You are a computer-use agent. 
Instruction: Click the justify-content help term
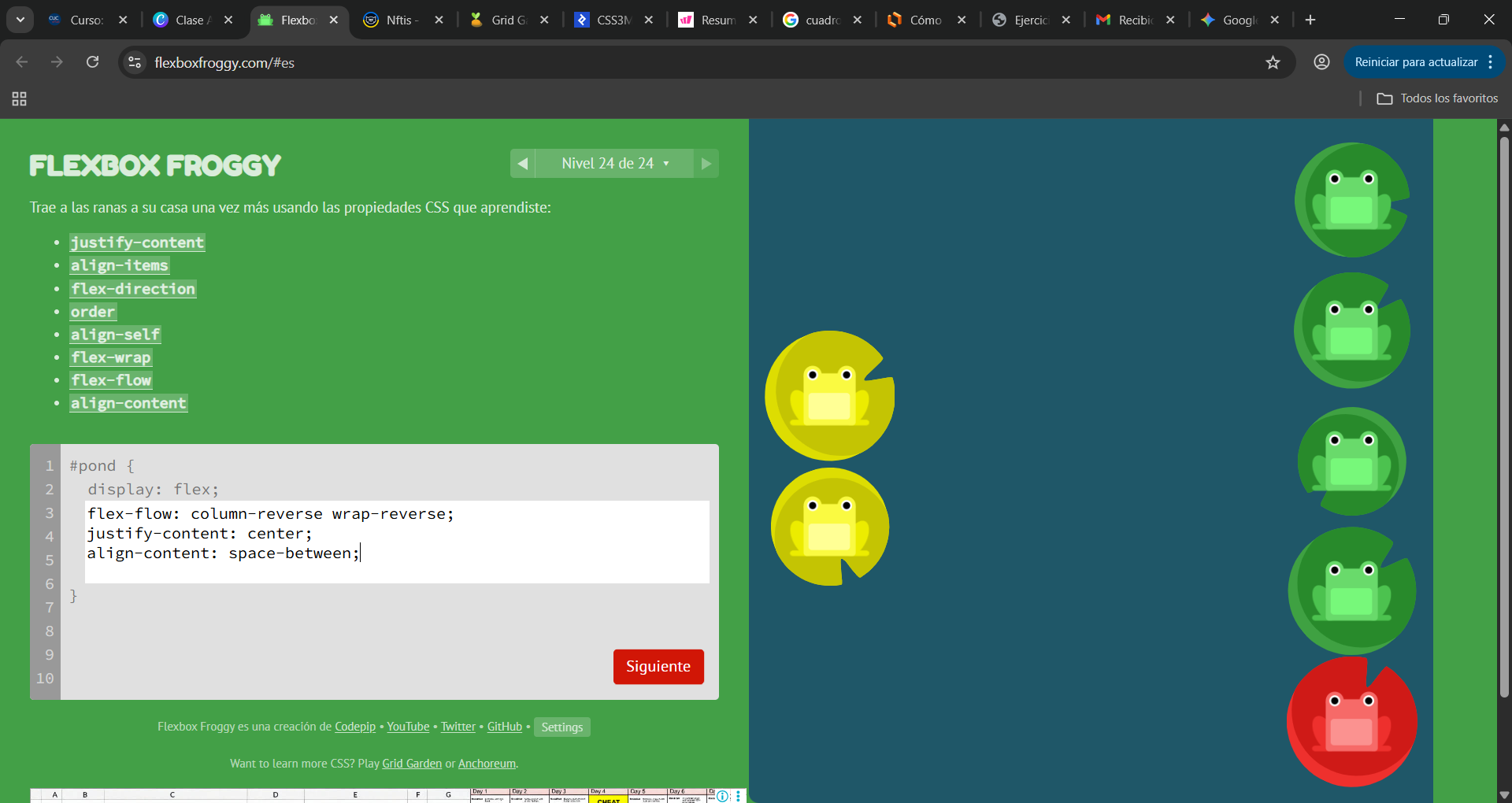tap(137, 242)
